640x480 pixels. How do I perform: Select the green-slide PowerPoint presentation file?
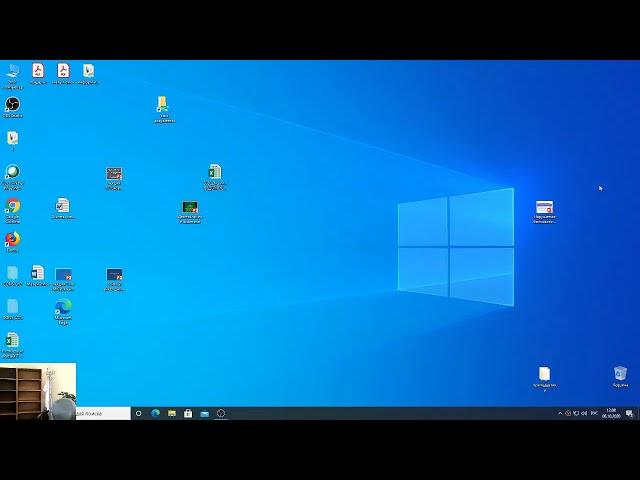[190, 212]
